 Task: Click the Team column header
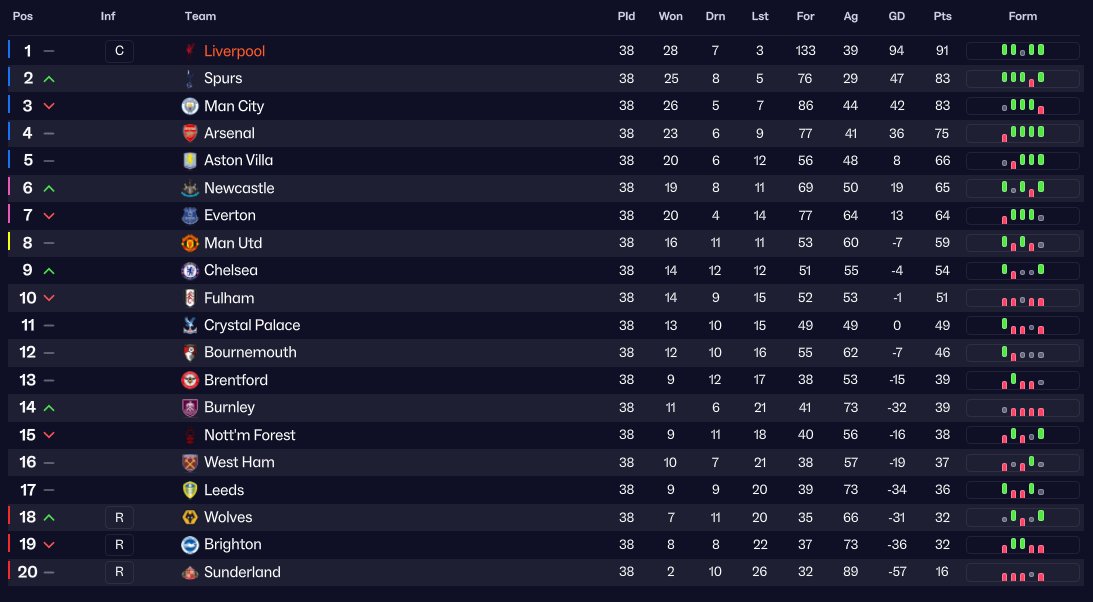[x=200, y=16]
